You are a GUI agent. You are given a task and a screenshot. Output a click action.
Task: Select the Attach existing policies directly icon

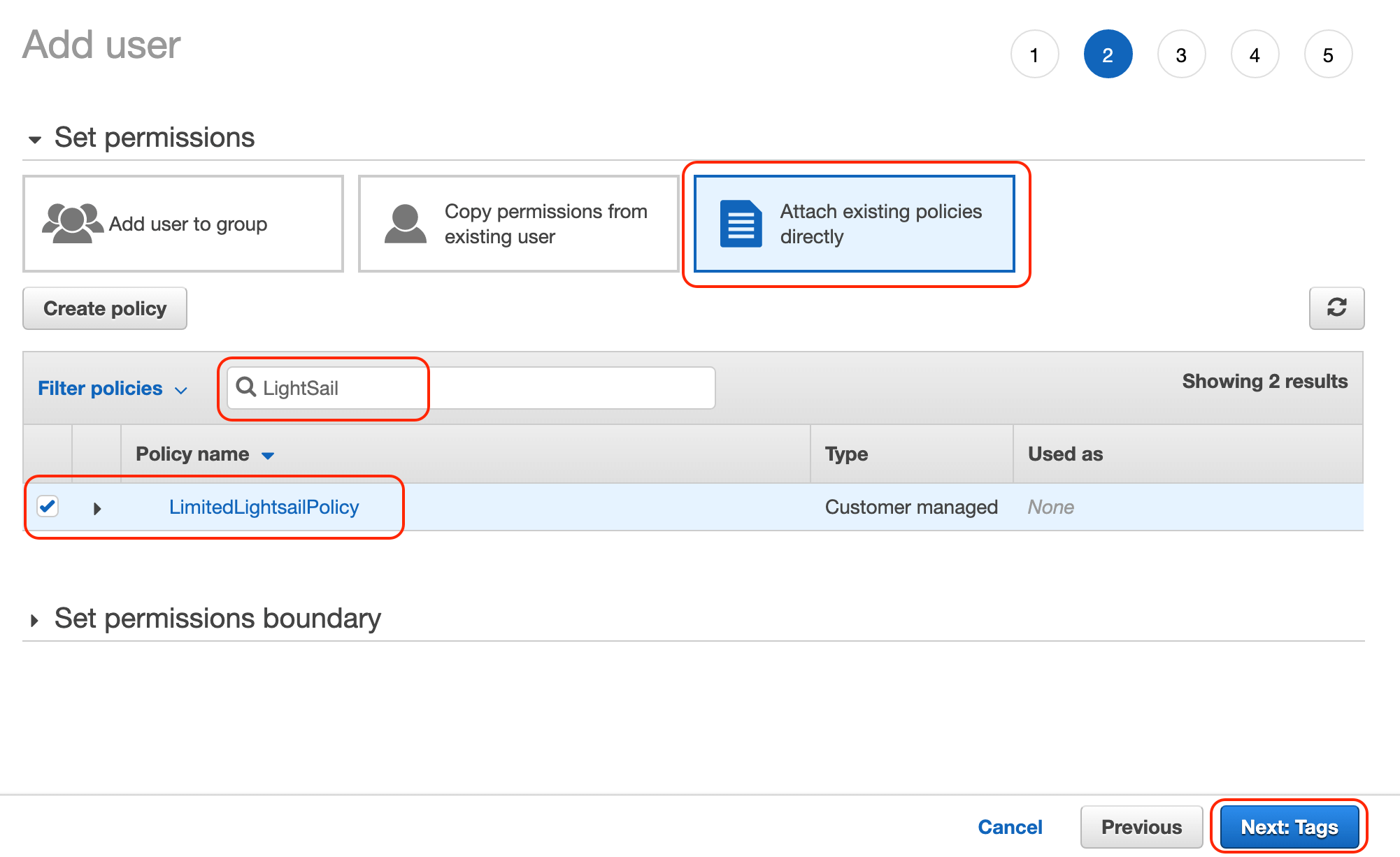pos(740,223)
